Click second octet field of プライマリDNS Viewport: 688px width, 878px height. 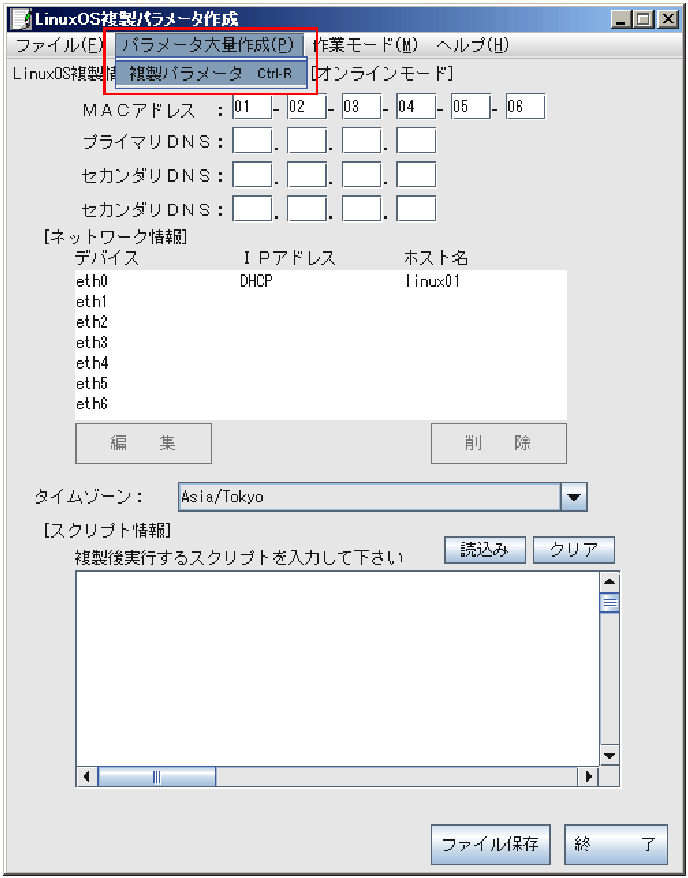click(307, 141)
